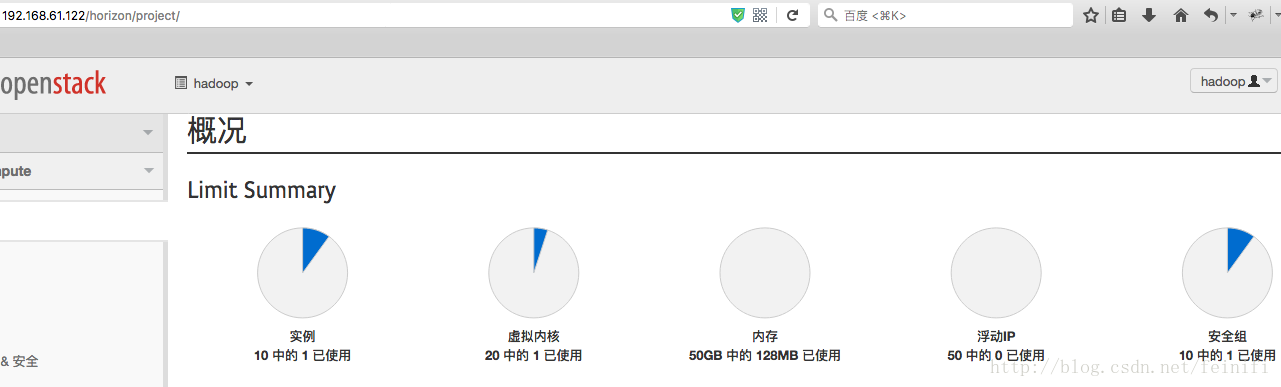Click the instances usage pie chart
Image resolution: width=1281 pixels, height=387 pixels.
303,272
